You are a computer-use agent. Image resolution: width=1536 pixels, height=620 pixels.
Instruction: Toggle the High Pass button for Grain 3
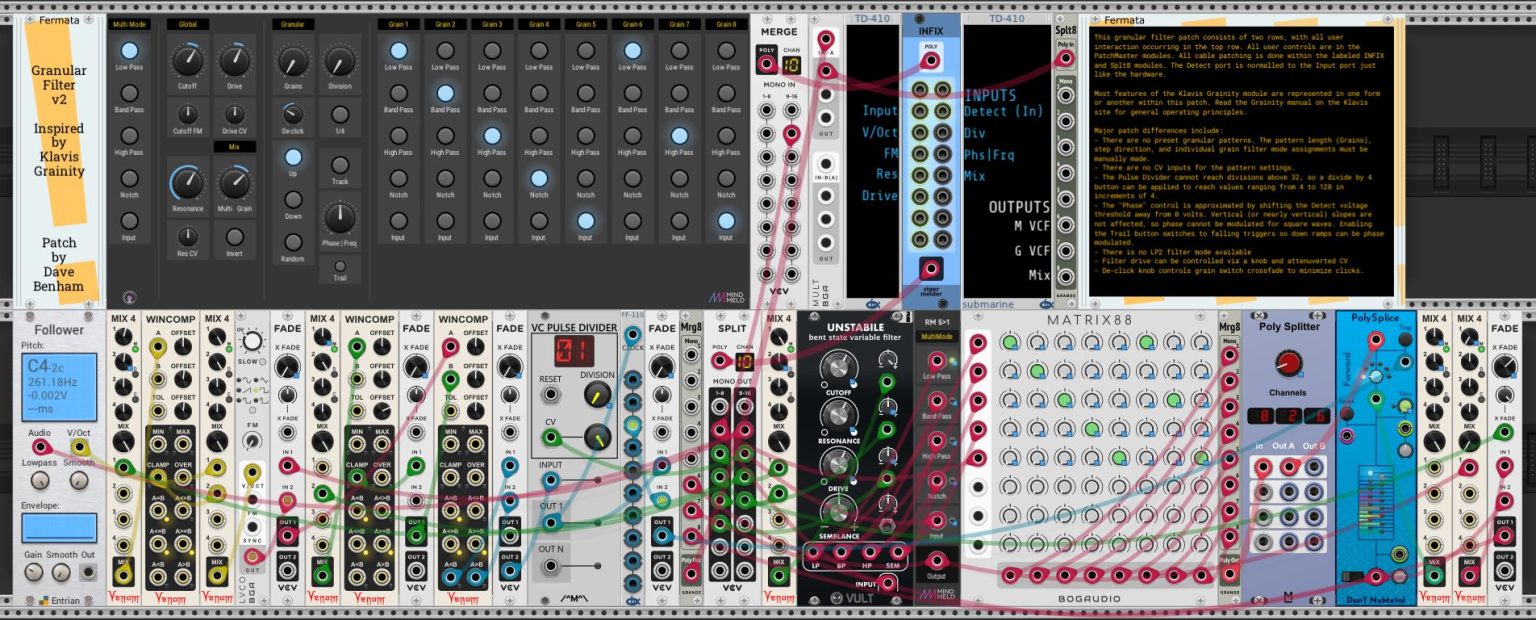coord(492,136)
